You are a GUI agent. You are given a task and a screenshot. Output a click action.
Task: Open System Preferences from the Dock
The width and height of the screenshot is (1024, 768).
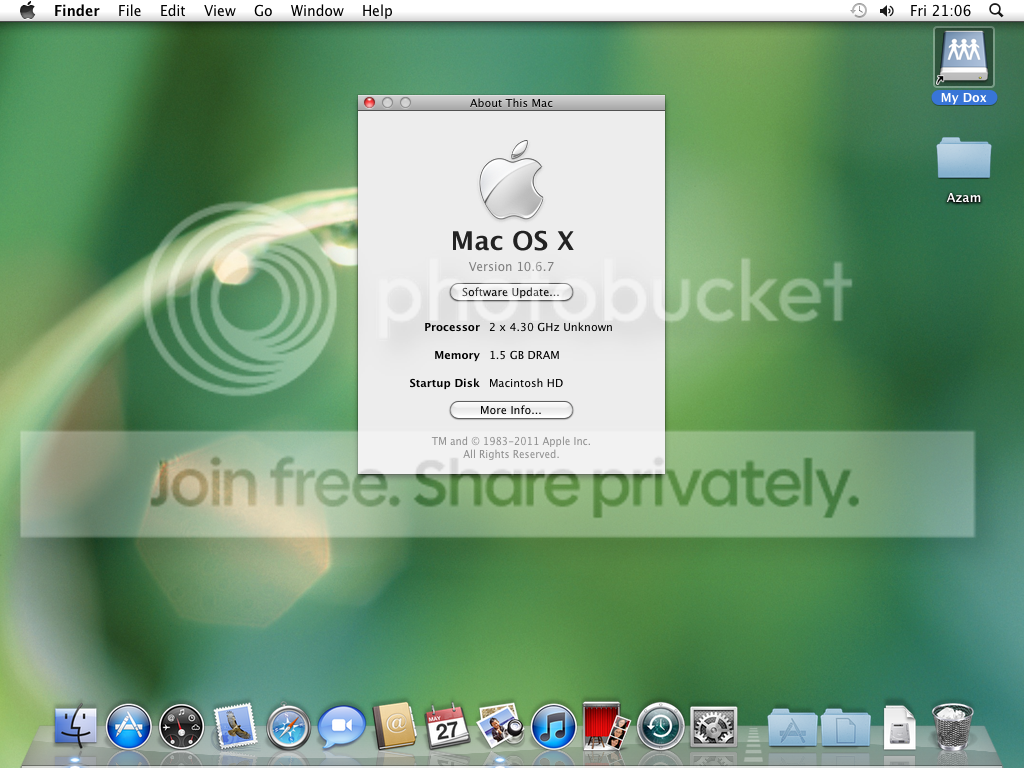tap(714, 726)
